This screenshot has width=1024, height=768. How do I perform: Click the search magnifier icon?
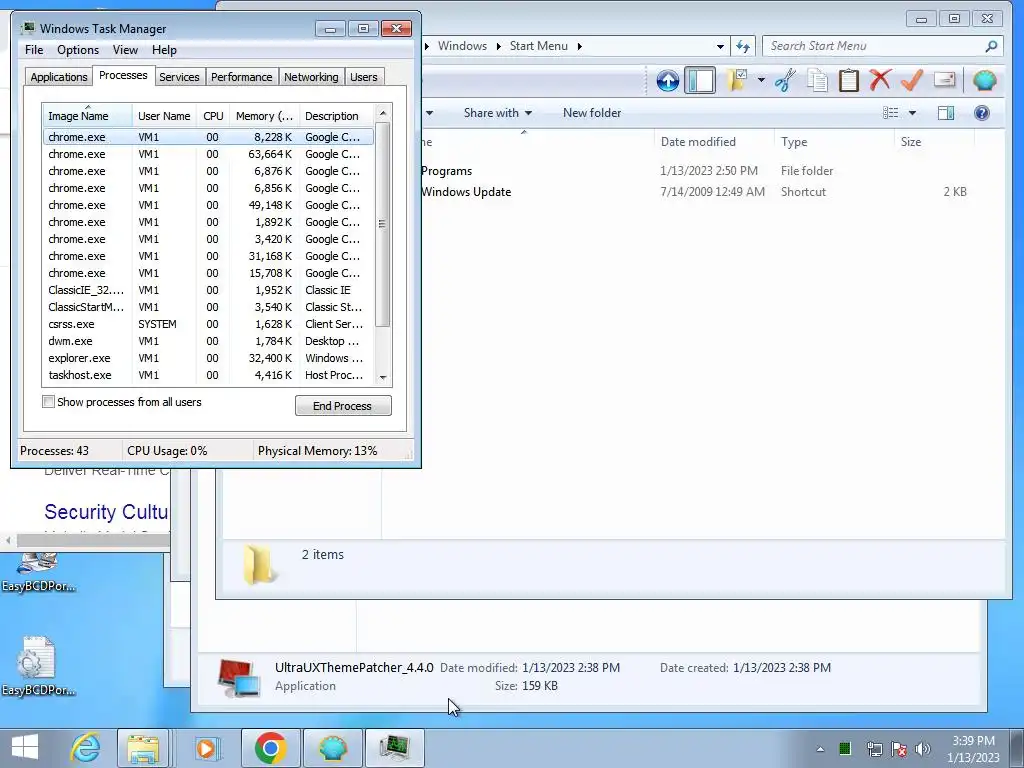point(991,46)
